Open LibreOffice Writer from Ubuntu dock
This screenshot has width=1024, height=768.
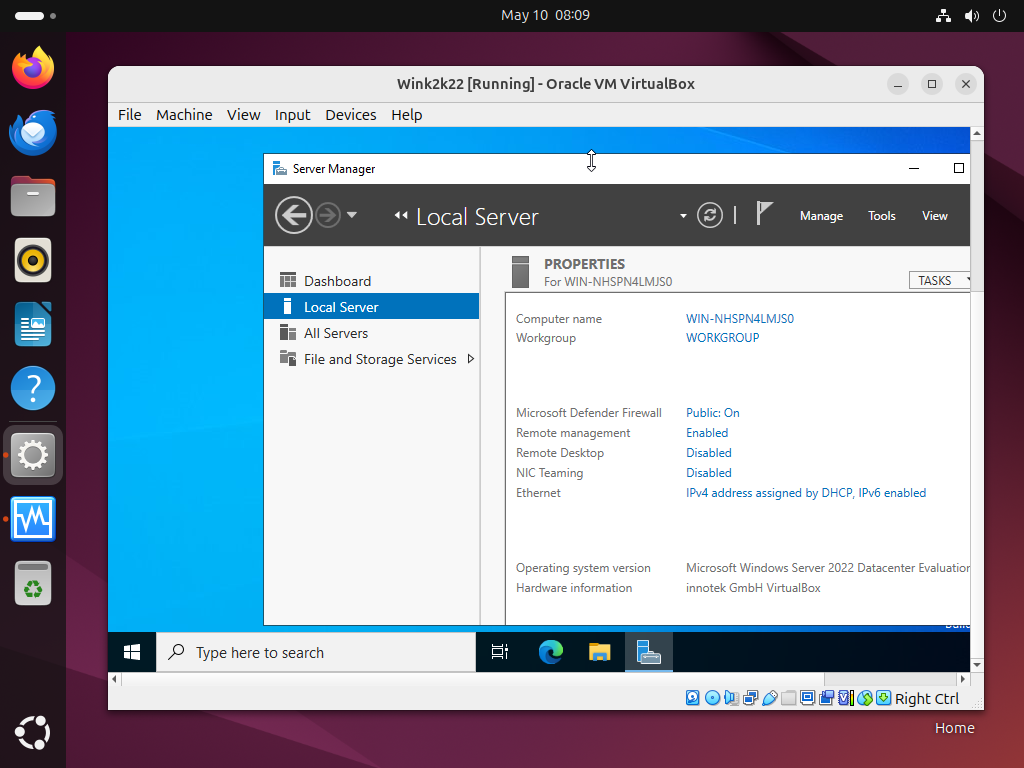click(33, 324)
